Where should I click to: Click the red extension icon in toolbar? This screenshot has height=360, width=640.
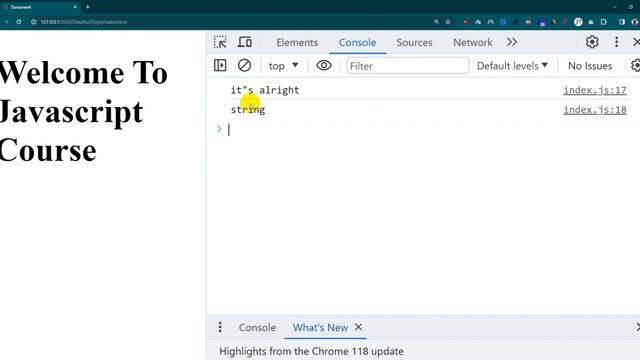(x=465, y=22)
